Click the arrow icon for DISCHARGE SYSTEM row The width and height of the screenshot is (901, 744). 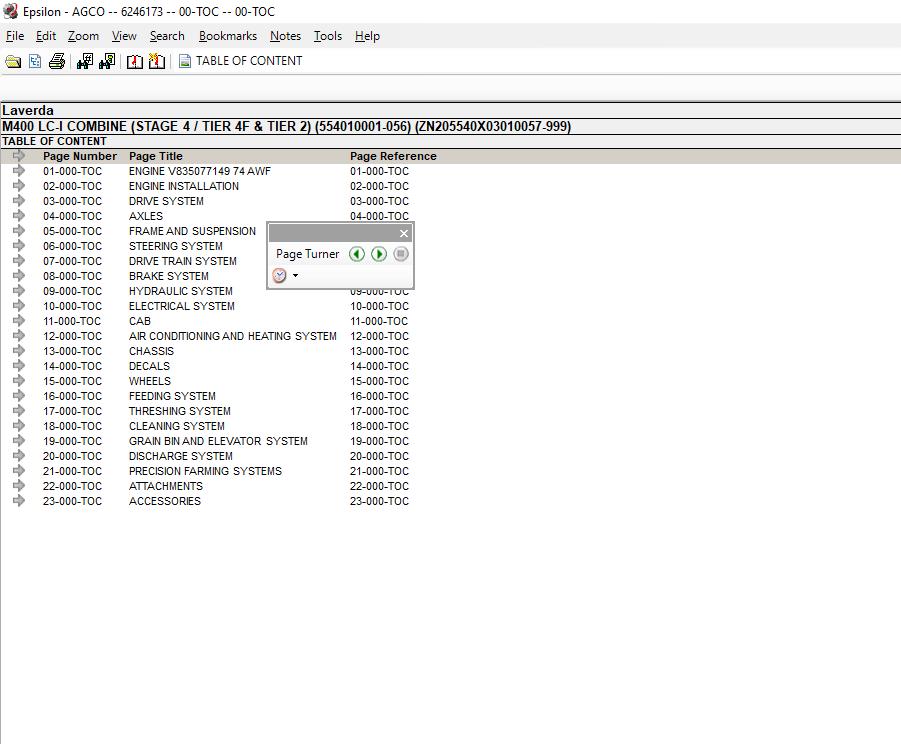[18, 456]
